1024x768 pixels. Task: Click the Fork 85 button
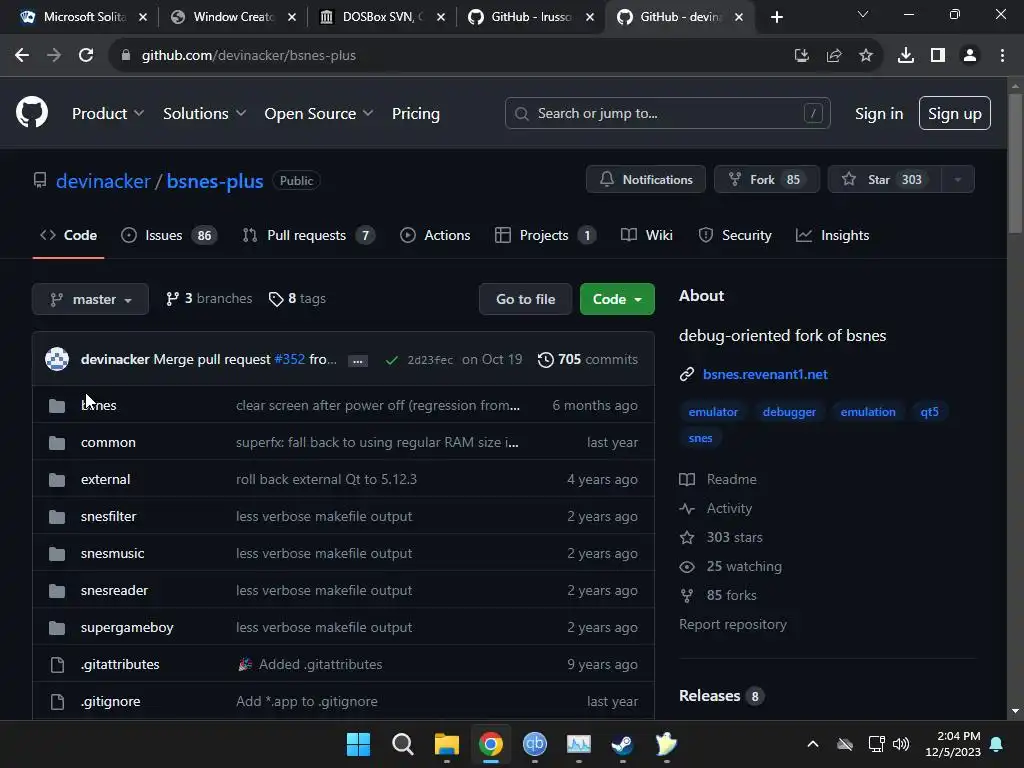[x=766, y=180]
